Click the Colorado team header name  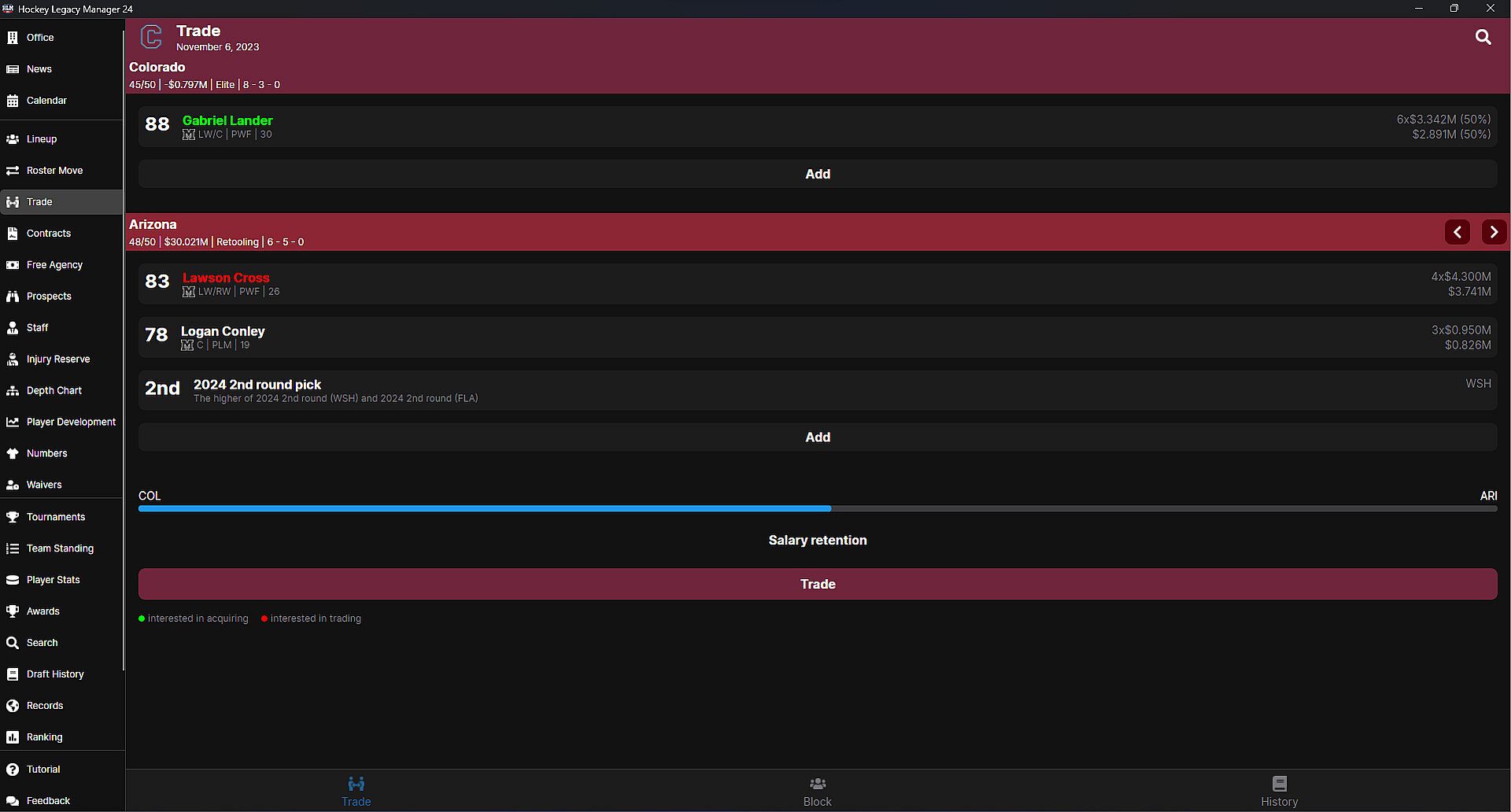pos(157,68)
